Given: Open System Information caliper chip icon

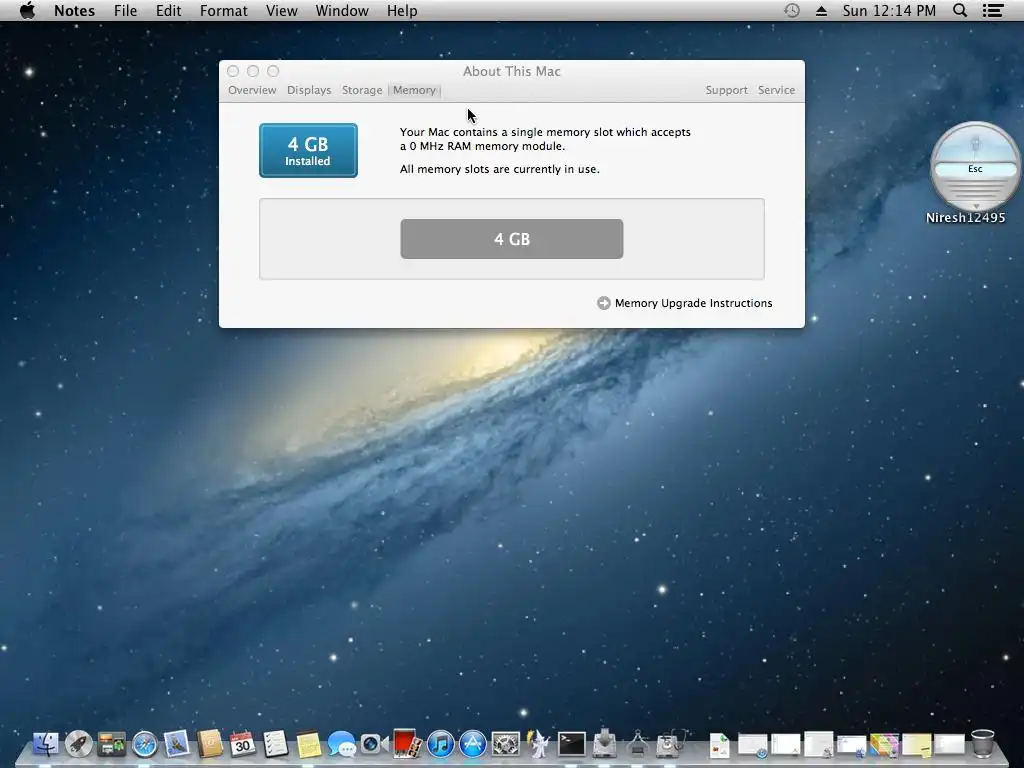Looking at the screenshot, I should tap(637, 744).
